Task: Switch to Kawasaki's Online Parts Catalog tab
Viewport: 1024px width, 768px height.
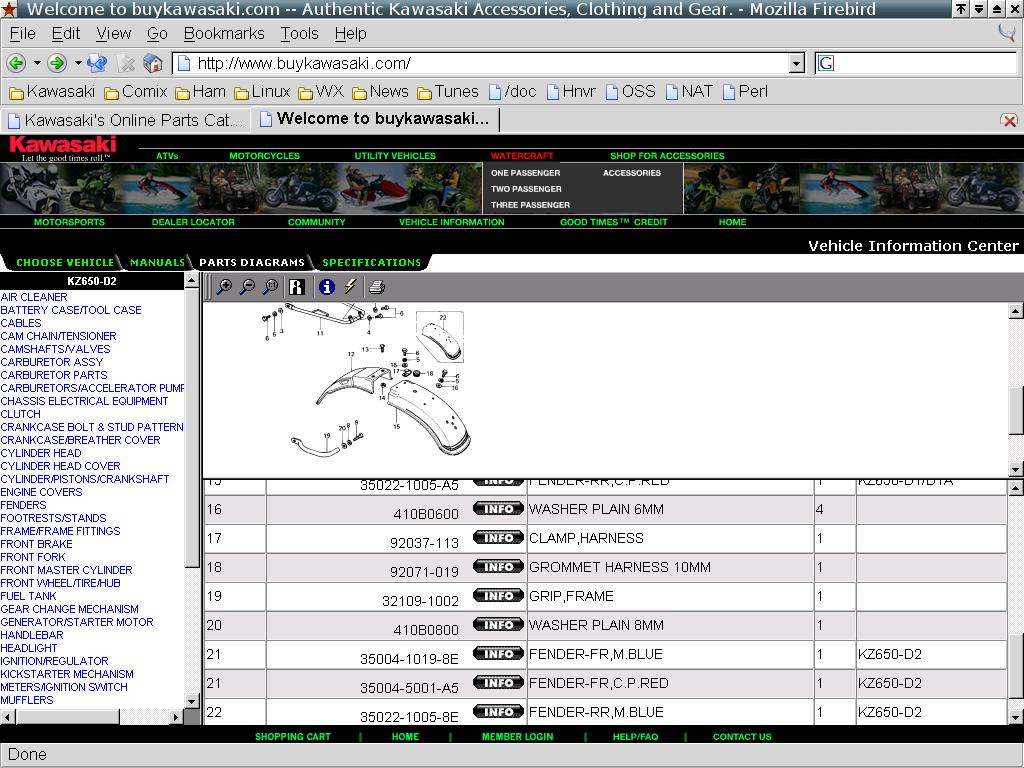Action: [125, 120]
